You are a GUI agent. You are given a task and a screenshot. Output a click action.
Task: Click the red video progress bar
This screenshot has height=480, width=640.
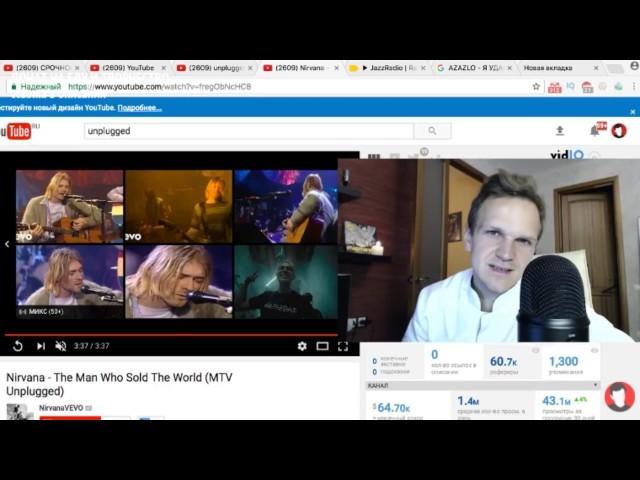pyautogui.click(x=171, y=335)
